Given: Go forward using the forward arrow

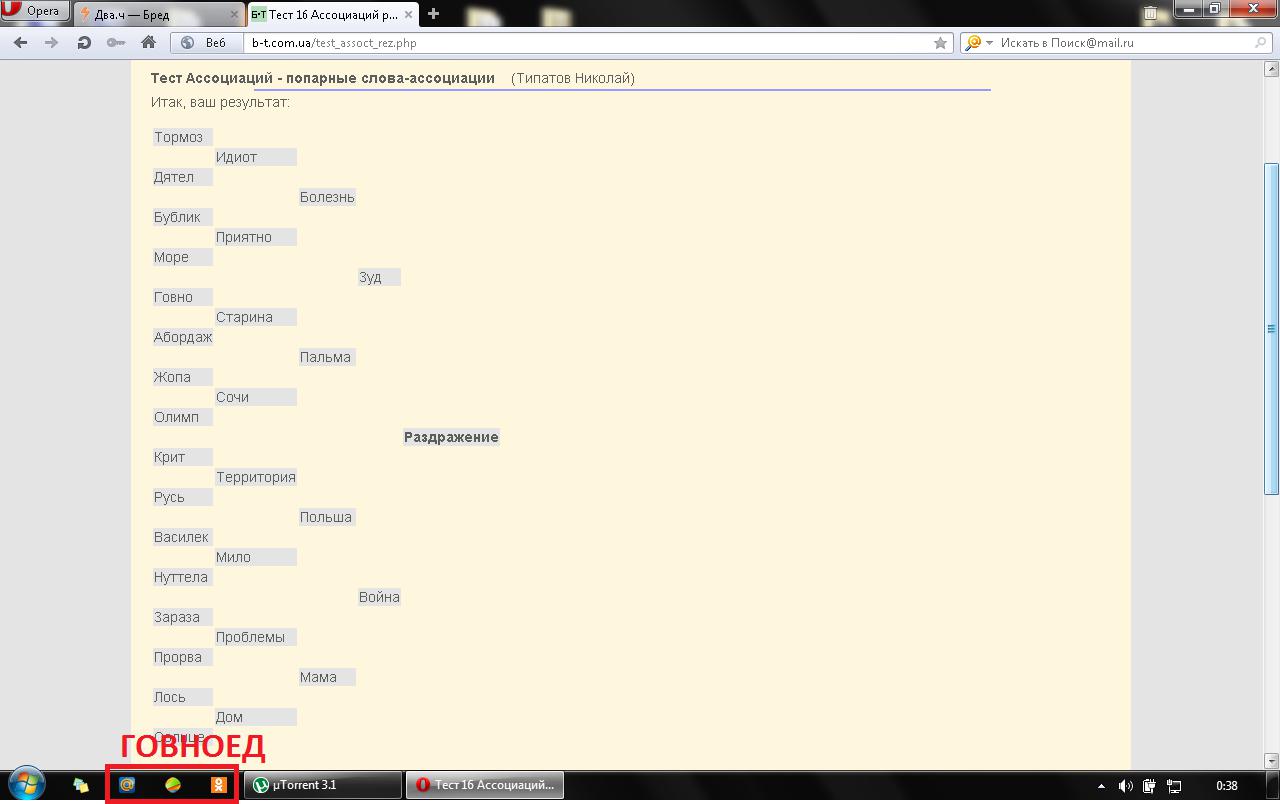Looking at the screenshot, I should tap(52, 43).
